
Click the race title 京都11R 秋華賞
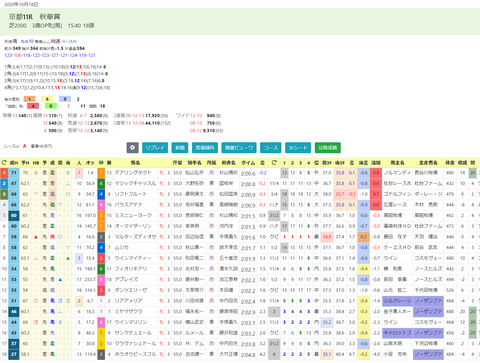coord(34,17)
